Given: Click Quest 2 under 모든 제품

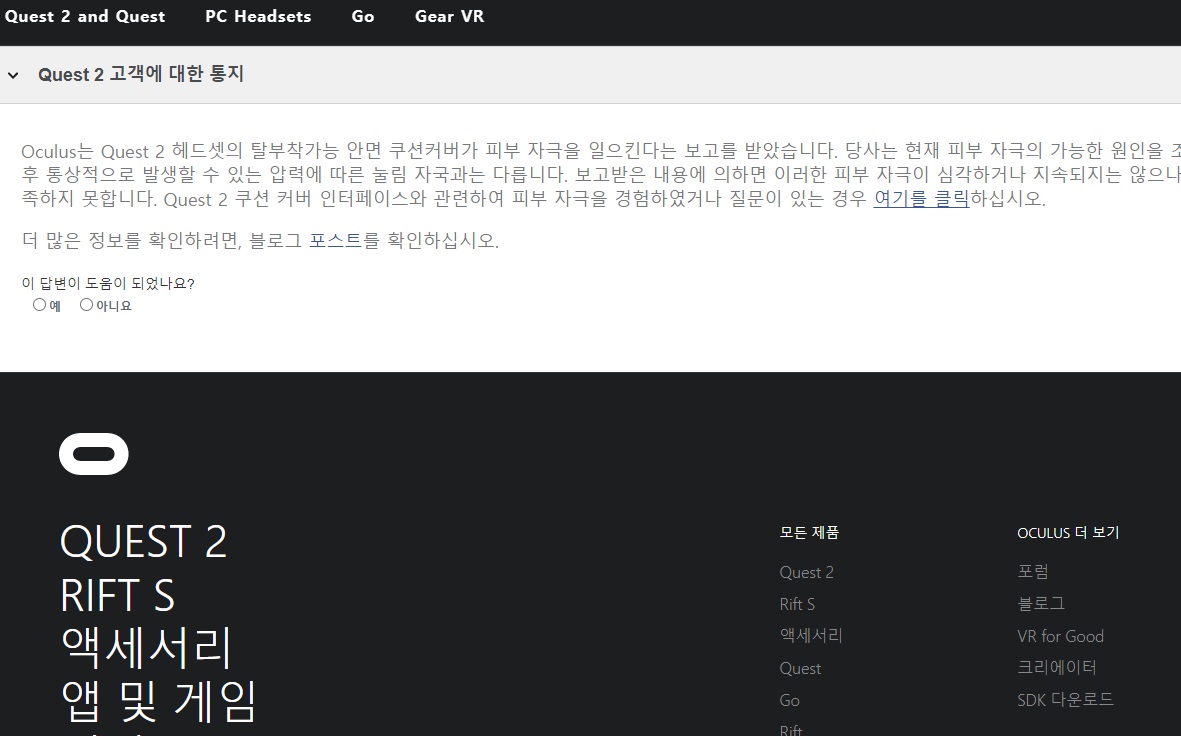Looking at the screenshot, I should click(x=807, y=573).
